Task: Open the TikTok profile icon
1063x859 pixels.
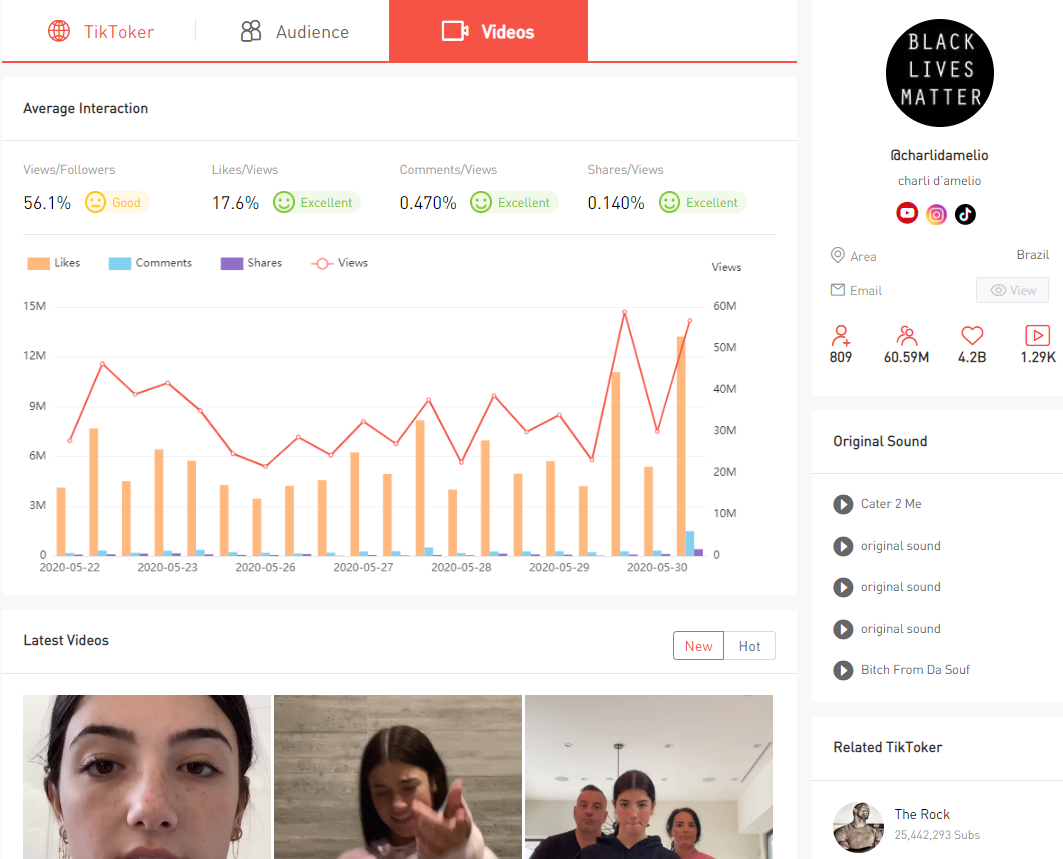Action: [965, 214]
